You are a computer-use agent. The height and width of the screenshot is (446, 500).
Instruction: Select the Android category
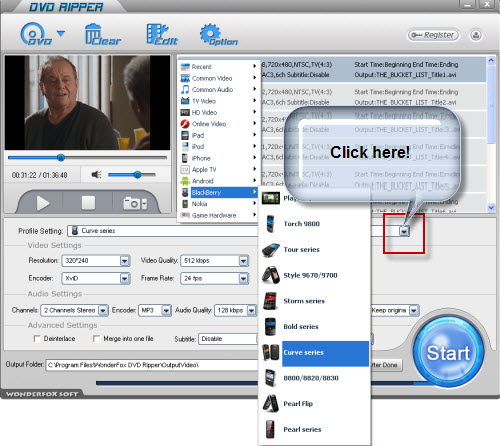[x=218, y=181]
